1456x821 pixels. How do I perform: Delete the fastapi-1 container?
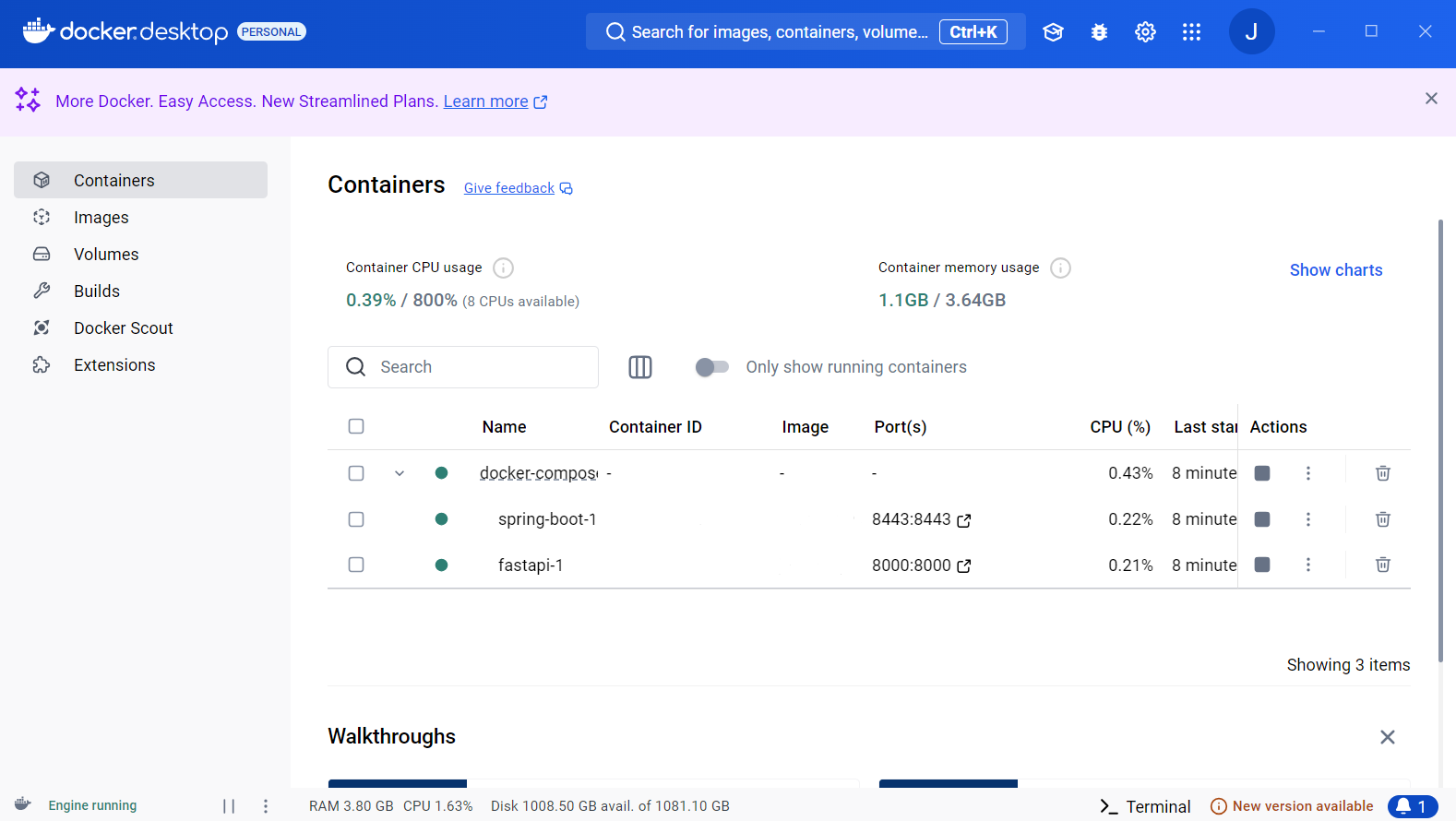coord(1382,565)
